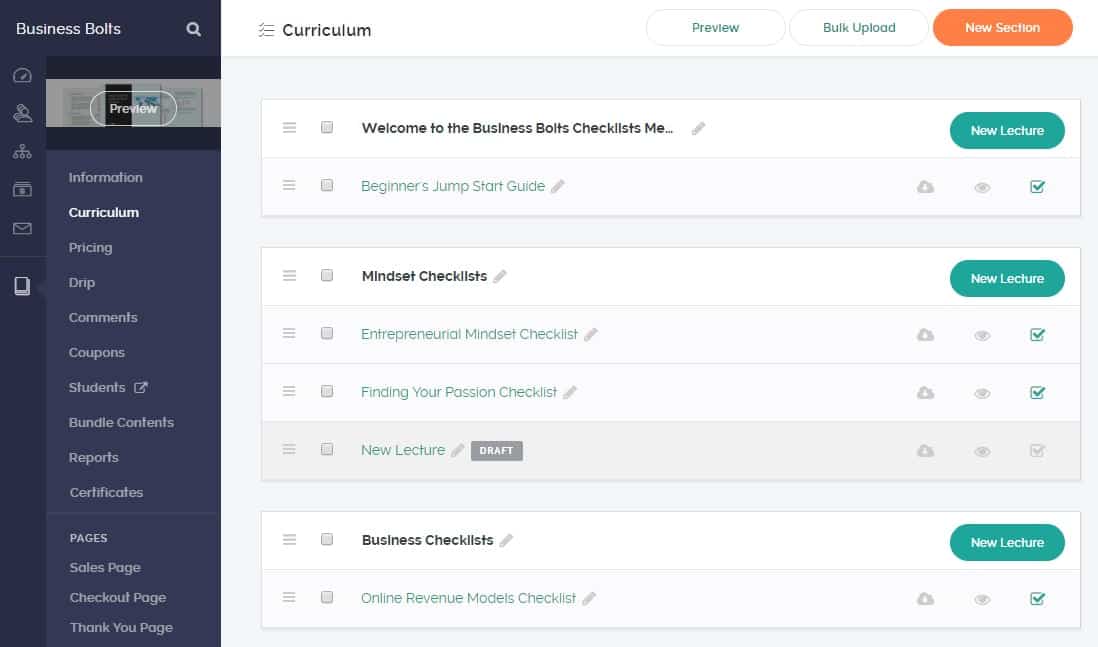Click the course Preview thumbnail
The width and height of the screenshot is (1098, 647).
[x=133, y=108]
